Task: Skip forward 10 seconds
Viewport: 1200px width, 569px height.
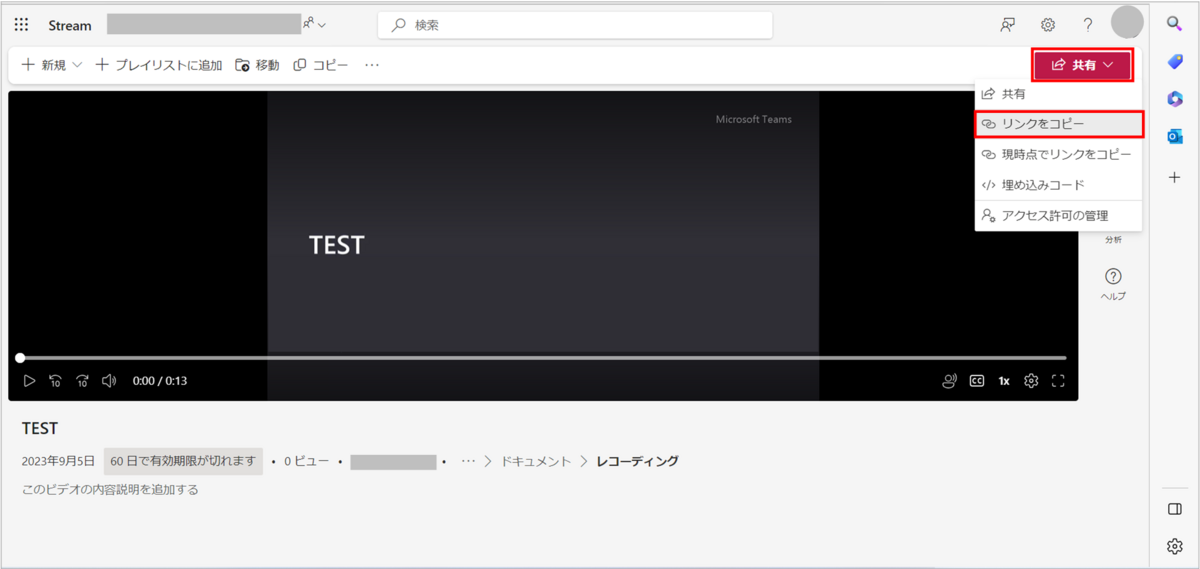Action: coord(83,381)
